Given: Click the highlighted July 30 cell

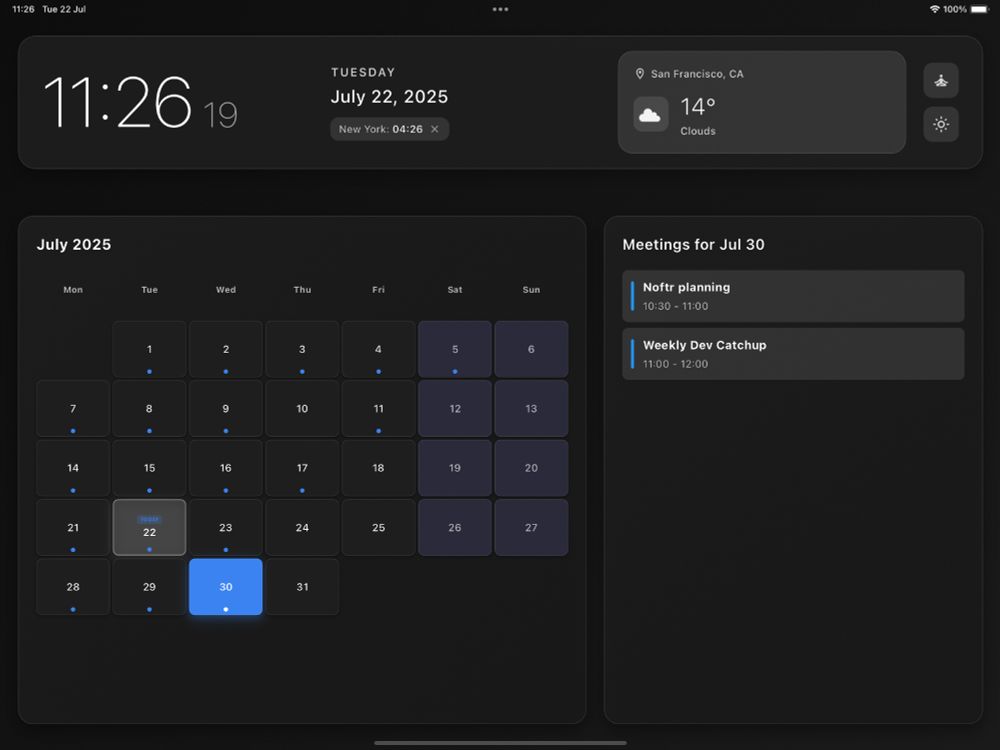Looking at the screenshot, I should click(226, 587).
